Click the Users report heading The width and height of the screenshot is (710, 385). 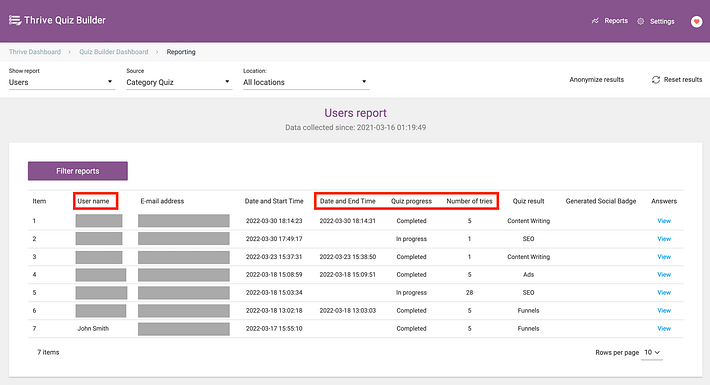(355, 113)
